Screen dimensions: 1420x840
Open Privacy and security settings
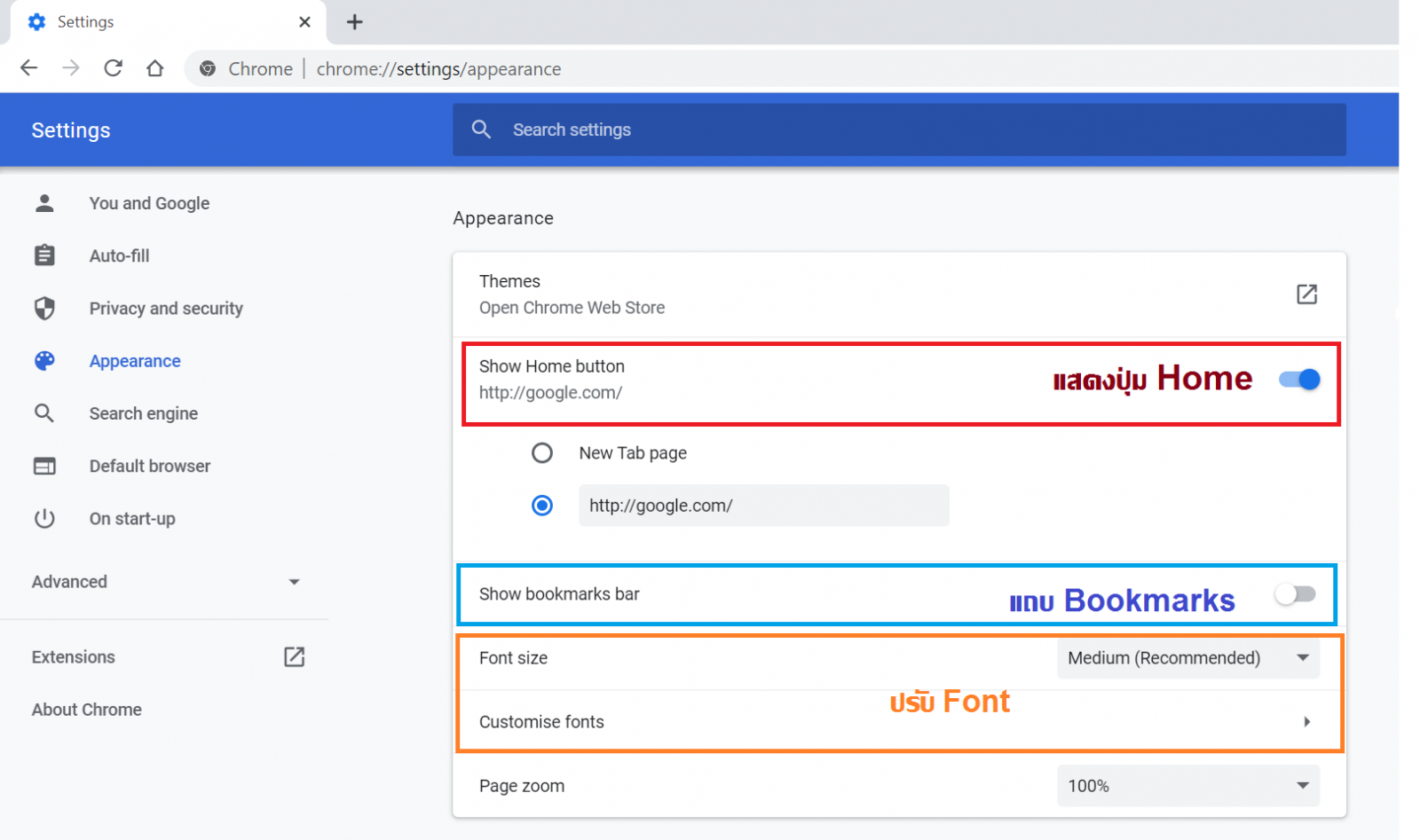click(166, 308)
